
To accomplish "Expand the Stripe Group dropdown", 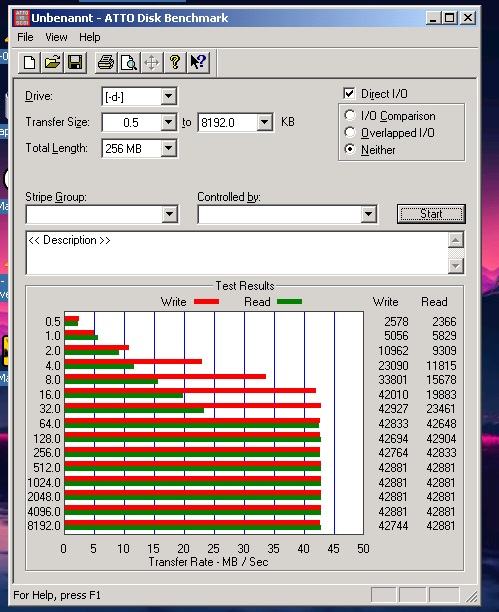I will tap(169, 214).
